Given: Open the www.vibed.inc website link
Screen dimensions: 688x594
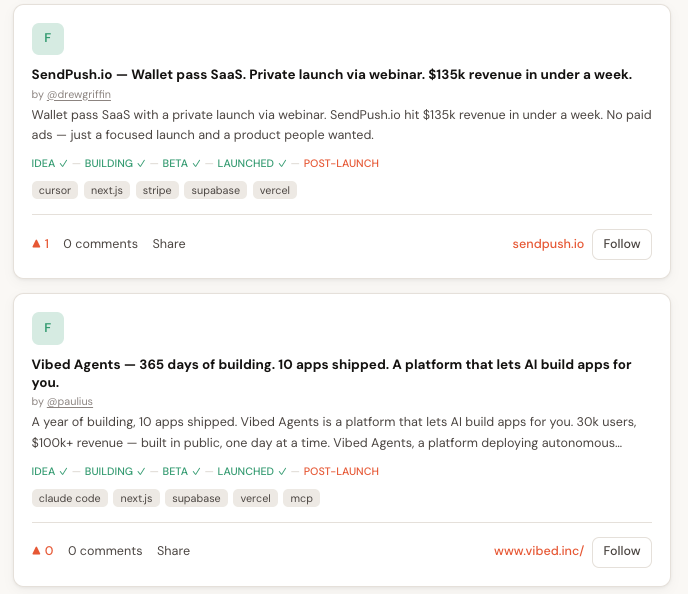Looking at the screenshot, I should [x=539, y=551].
